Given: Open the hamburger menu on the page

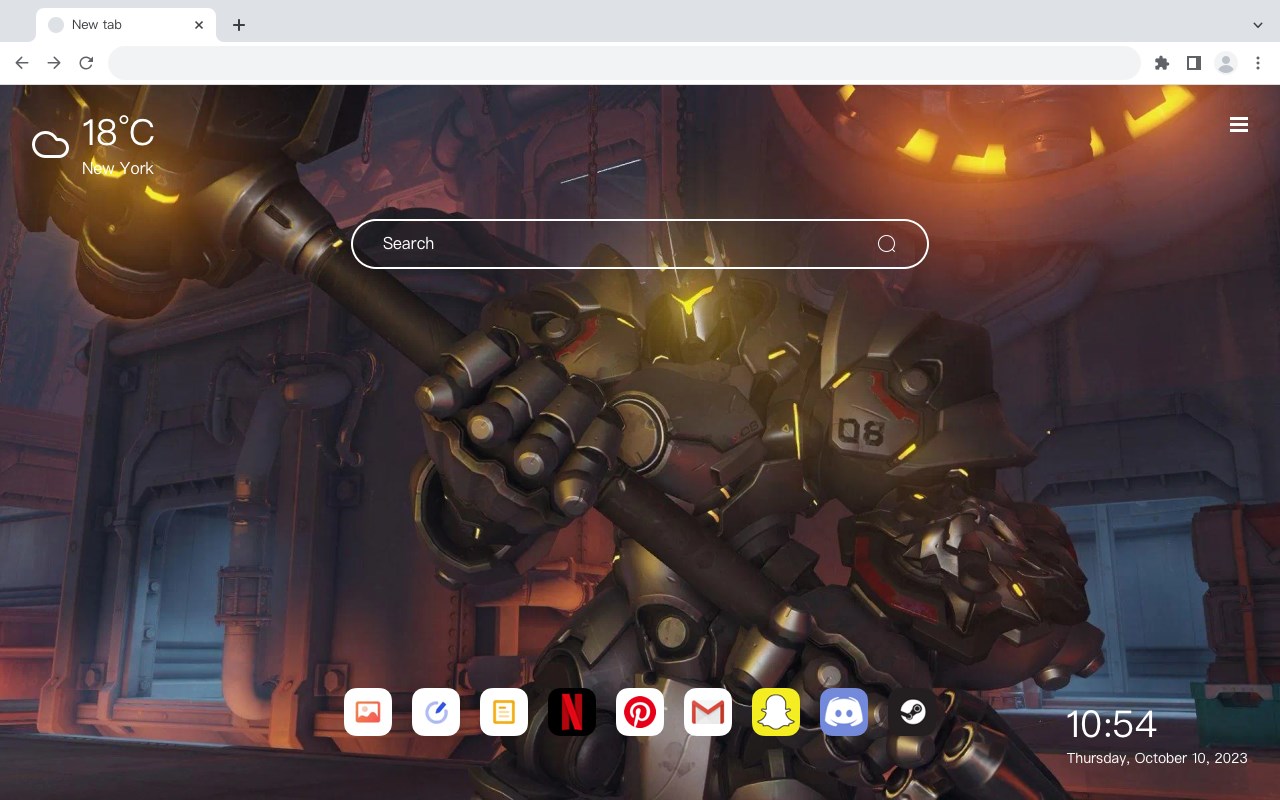Looking at the screenshot, I should coord(1239,125).
